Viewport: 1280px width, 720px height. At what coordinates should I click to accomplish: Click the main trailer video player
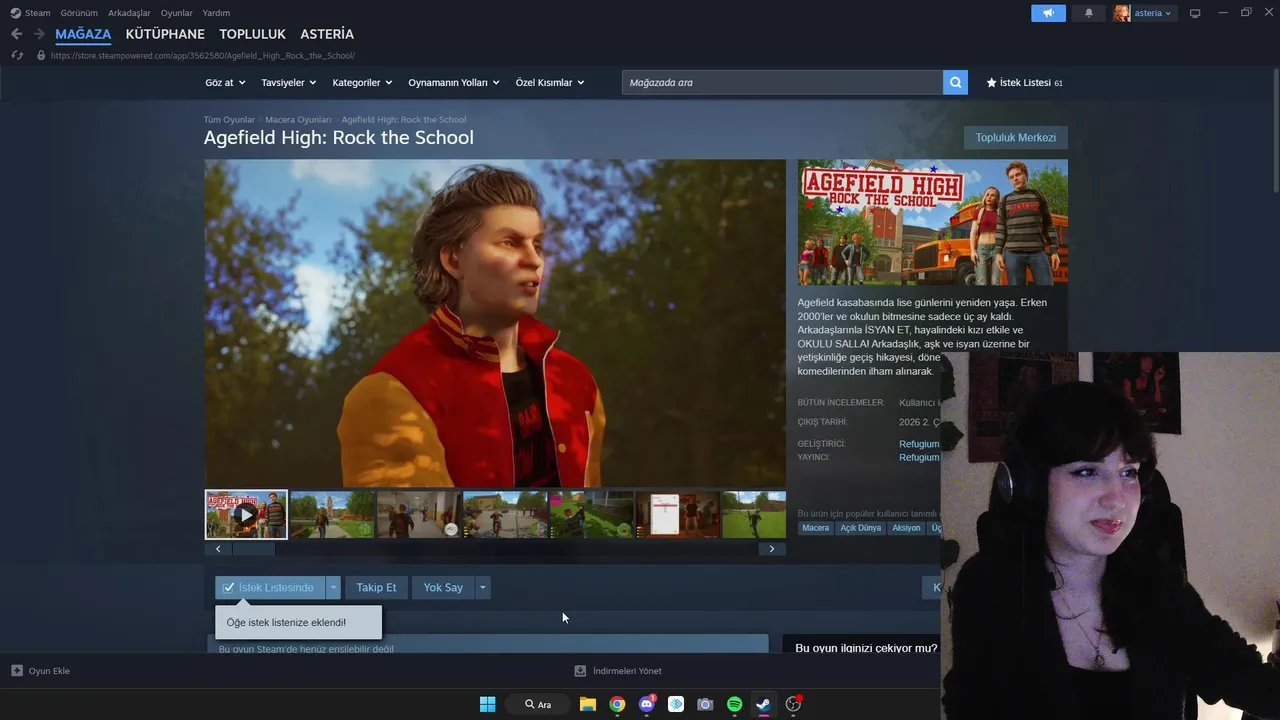[495, 323]
